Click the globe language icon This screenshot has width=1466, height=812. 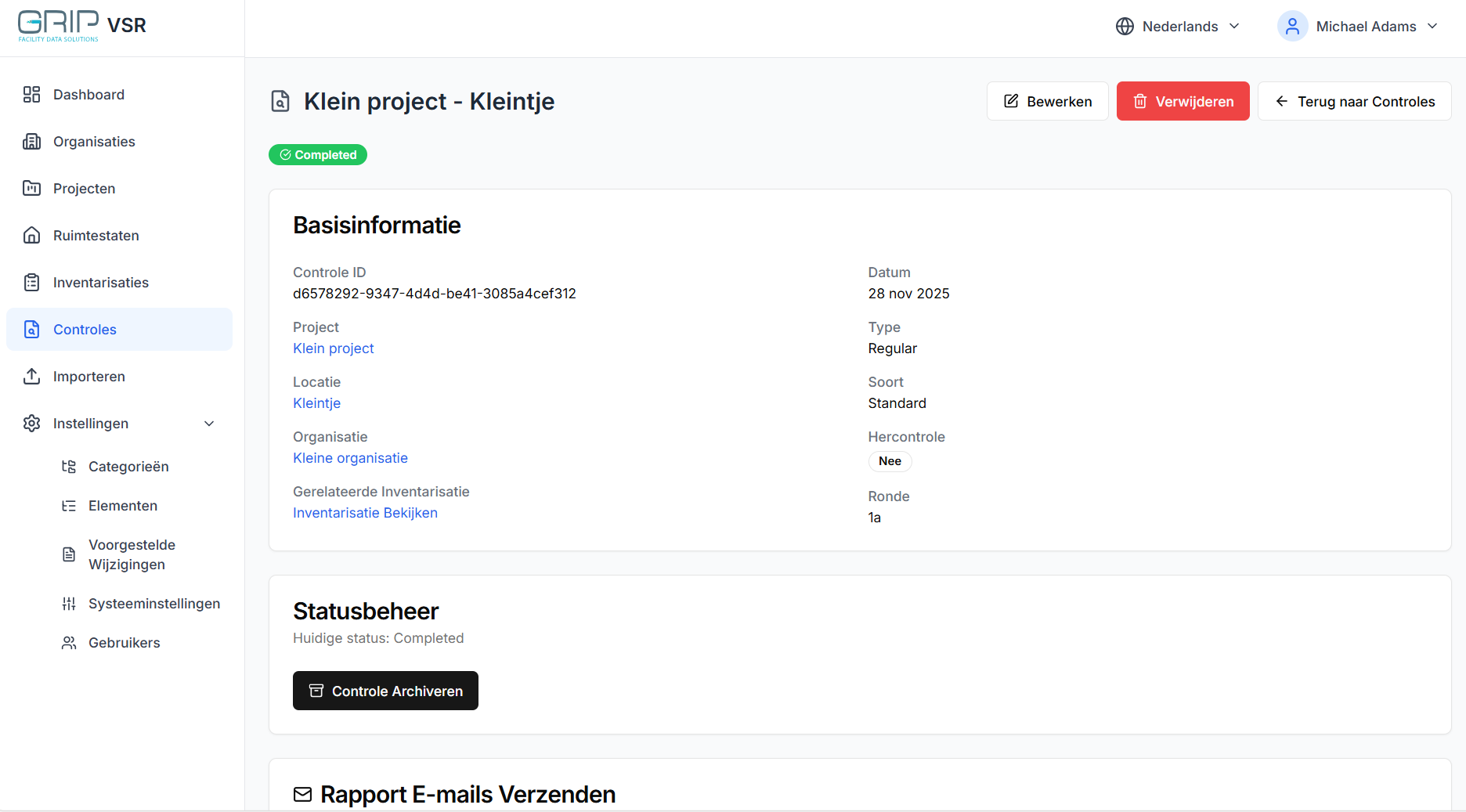pyautogui.click(x=1125, y=27)
